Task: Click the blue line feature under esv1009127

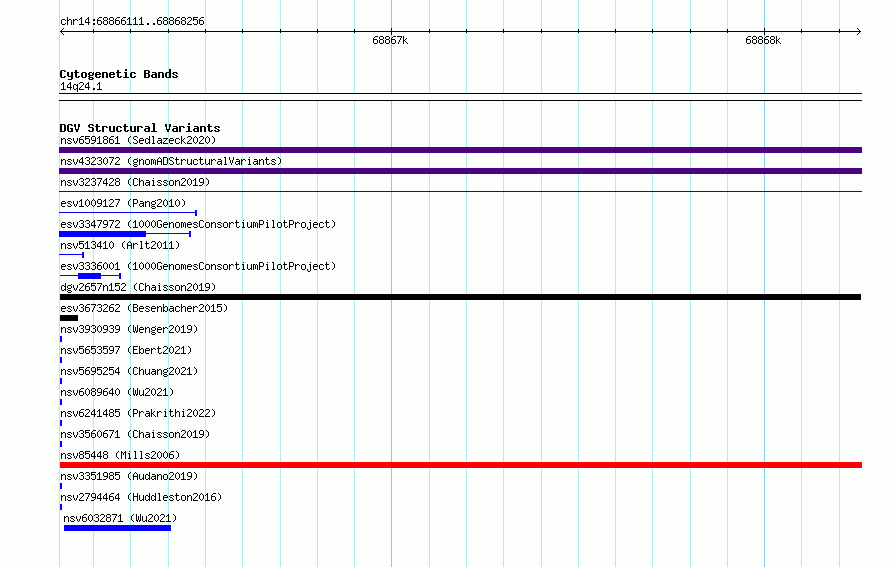Action: (128, 213)
